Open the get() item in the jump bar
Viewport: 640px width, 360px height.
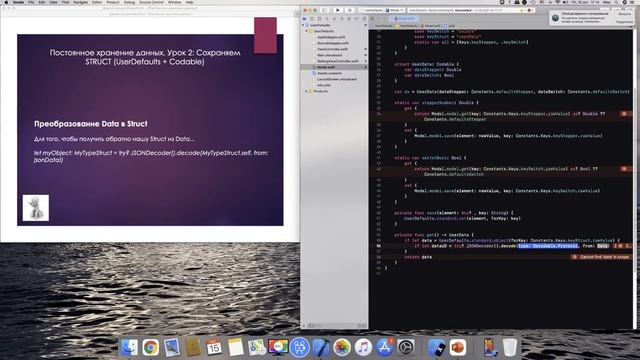449,26
